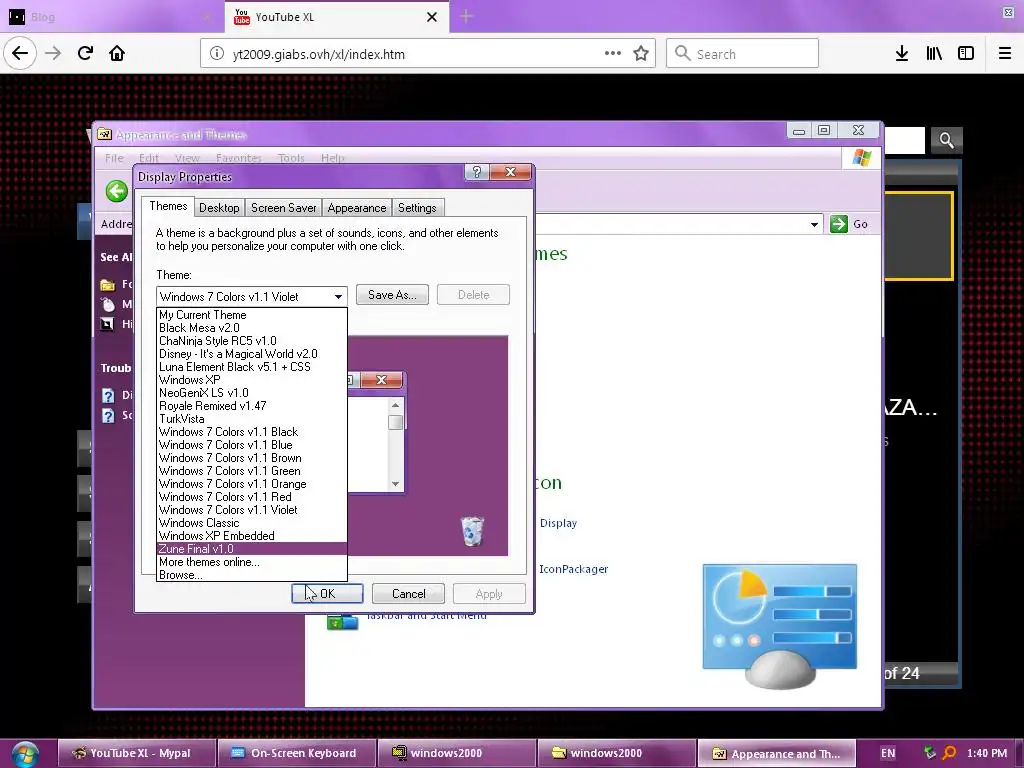This screenshot has width=1024, height=768.
Task: Switch to the Themes tab
Action: pos(168,206)
